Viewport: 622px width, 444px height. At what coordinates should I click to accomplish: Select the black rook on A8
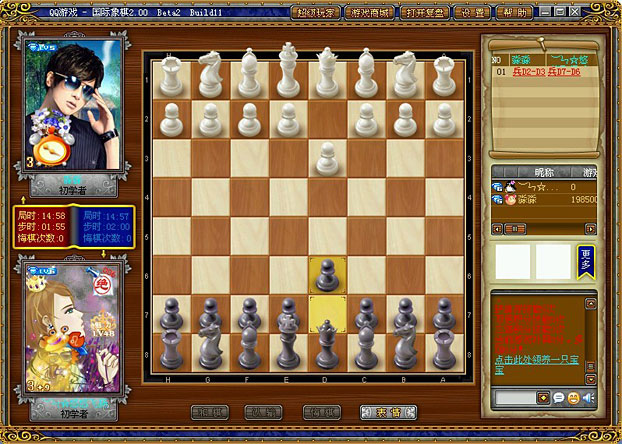tap(444, 349)
